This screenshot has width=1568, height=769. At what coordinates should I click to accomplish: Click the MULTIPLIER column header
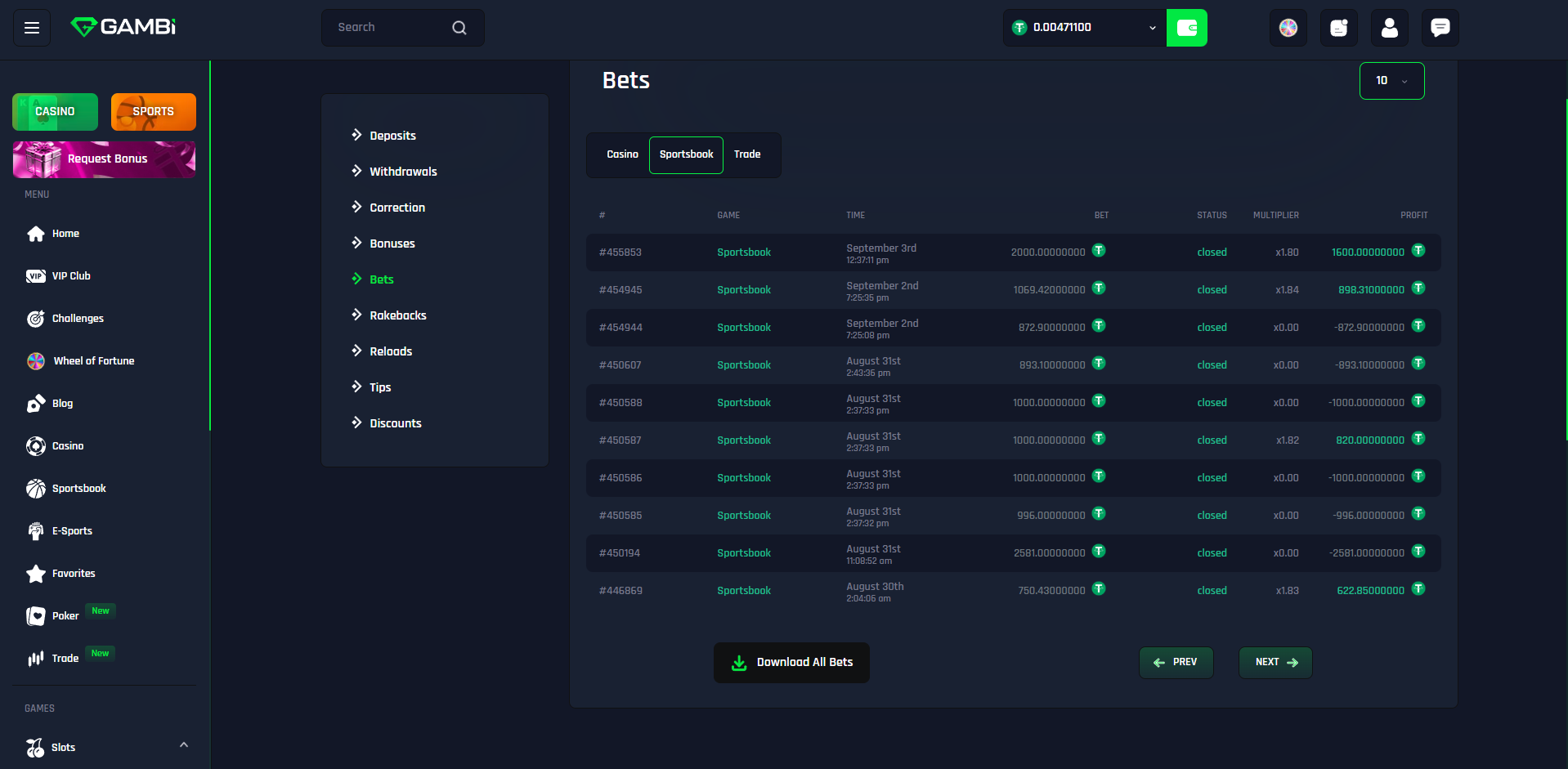1276,216
